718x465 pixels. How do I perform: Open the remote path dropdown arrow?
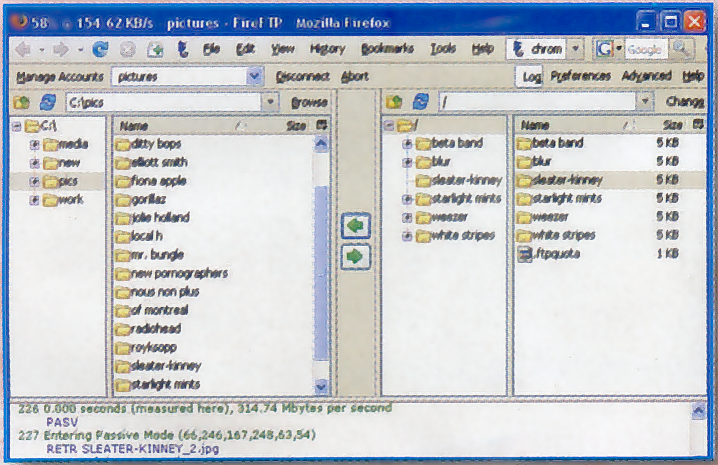tap(645, 101)
